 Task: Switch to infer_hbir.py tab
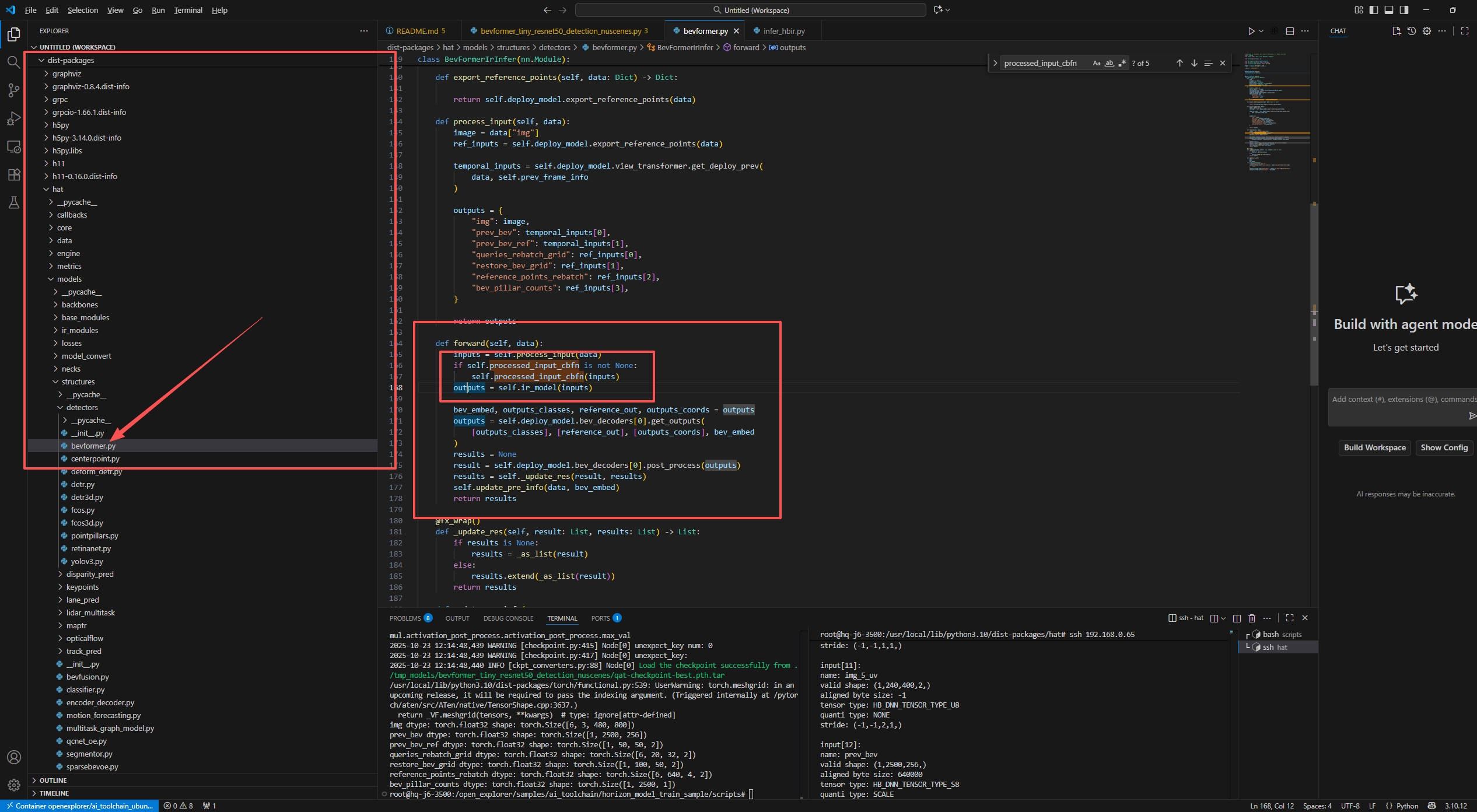[783, 31]
